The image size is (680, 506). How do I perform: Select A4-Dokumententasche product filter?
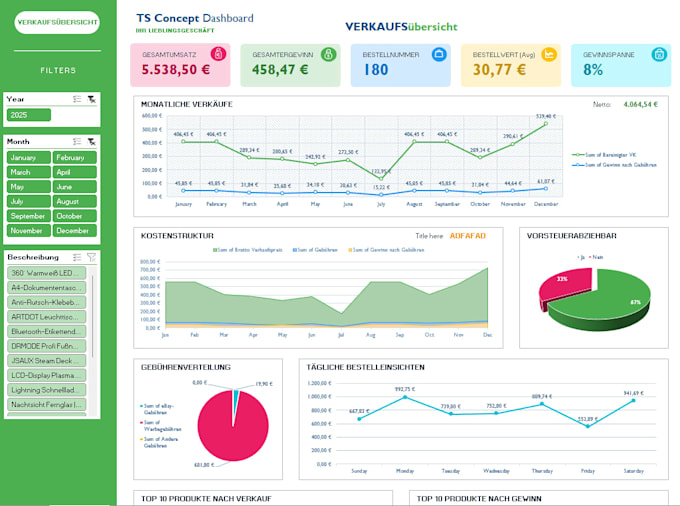click(x=46, y=287)
